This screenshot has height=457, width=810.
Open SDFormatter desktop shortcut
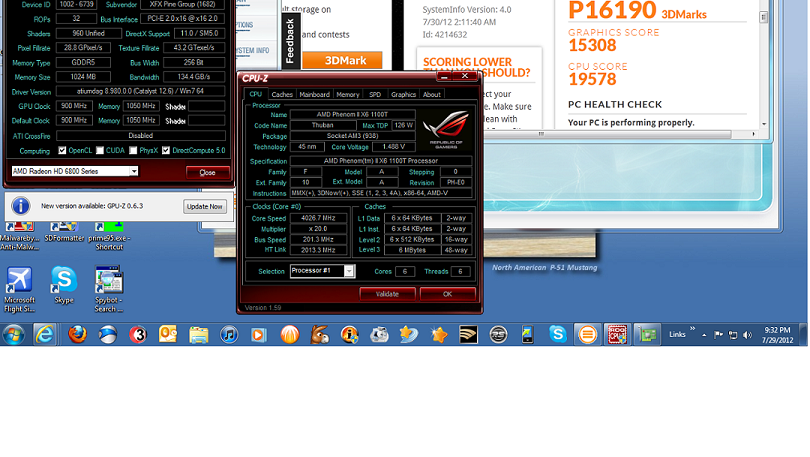(64, 232)
